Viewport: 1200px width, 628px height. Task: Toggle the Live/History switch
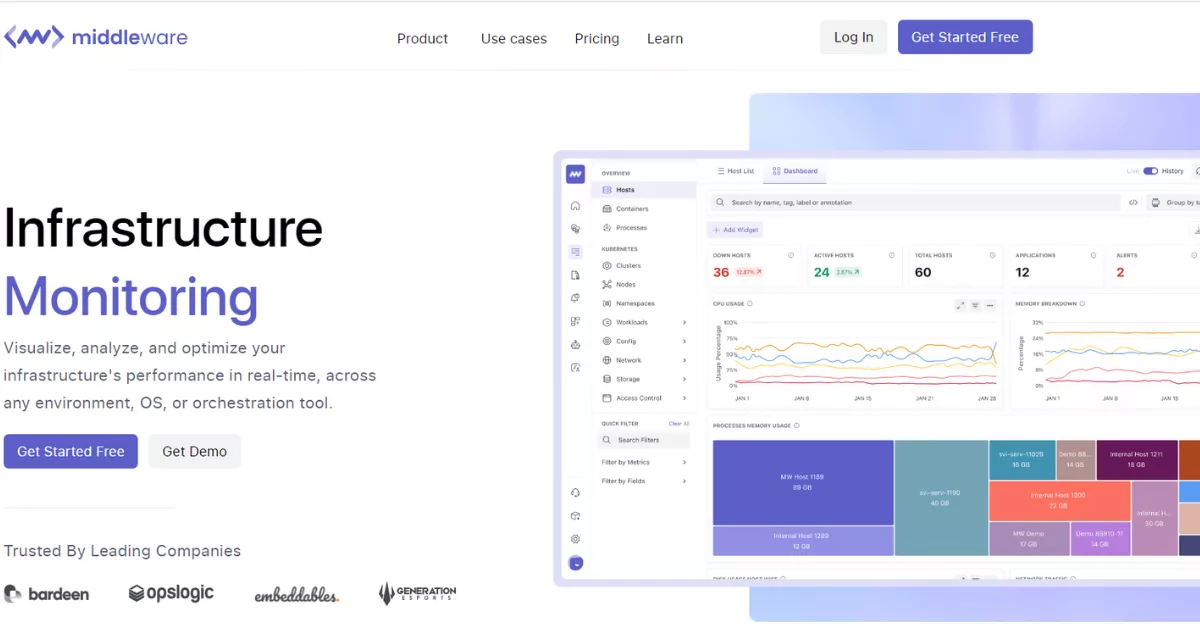pyautogui.click(x=1150, y=171)
